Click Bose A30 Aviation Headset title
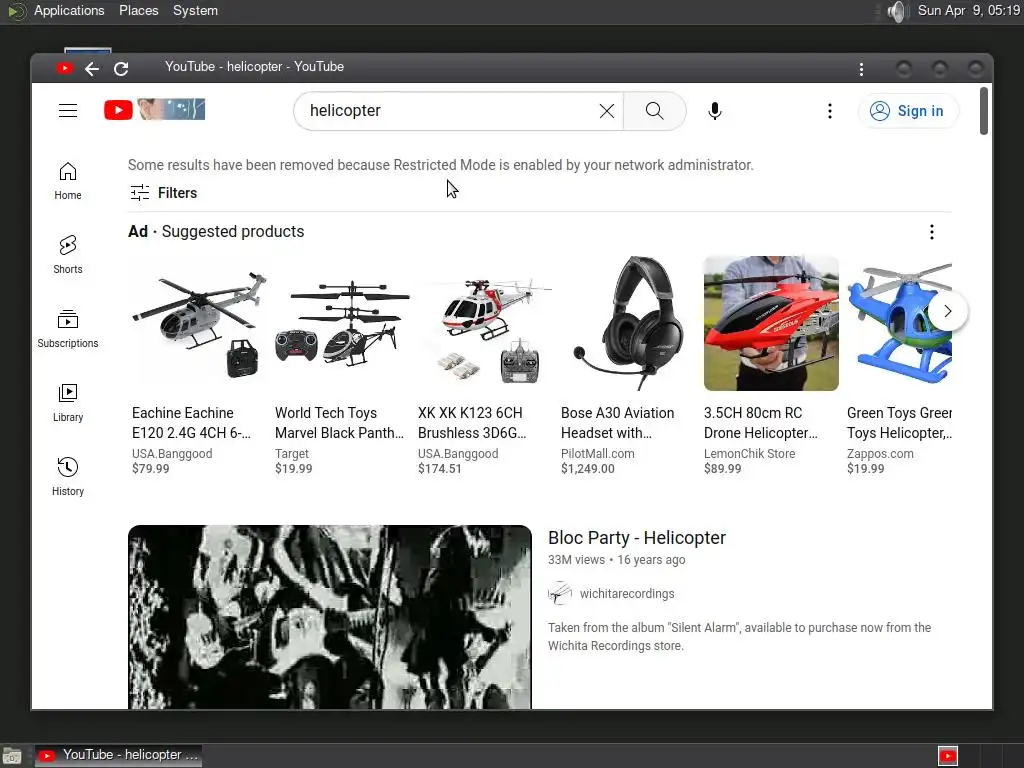Viewport: 1024px width, 768px height. tap(617, 423)
